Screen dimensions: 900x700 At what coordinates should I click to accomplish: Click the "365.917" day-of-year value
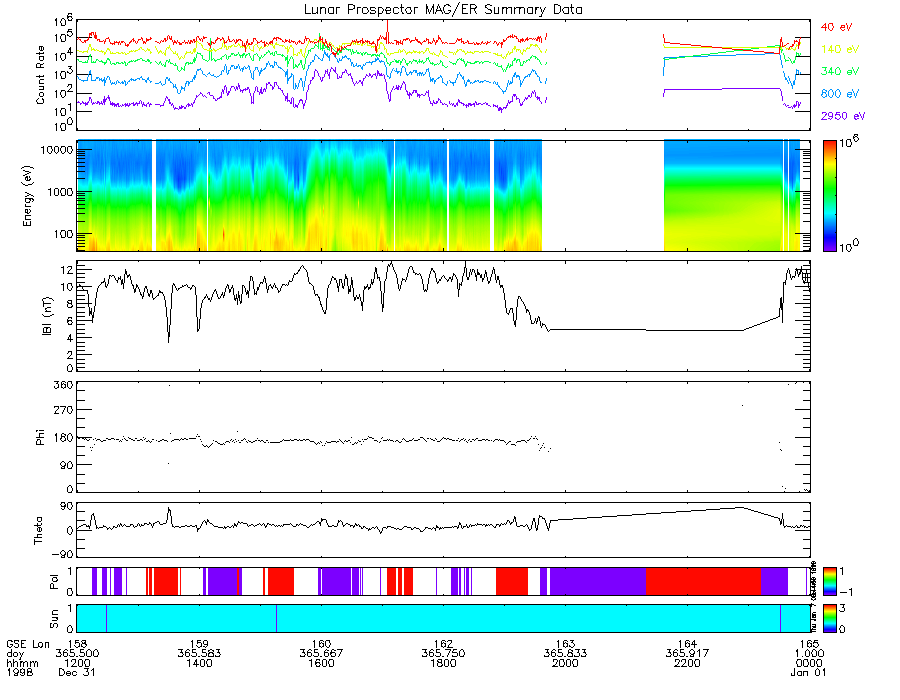coord(688,654)
